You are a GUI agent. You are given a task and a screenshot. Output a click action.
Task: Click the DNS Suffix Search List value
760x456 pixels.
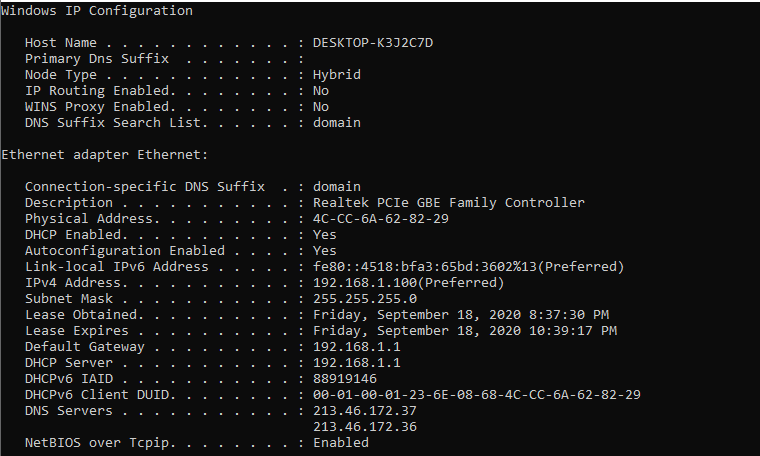337,123
